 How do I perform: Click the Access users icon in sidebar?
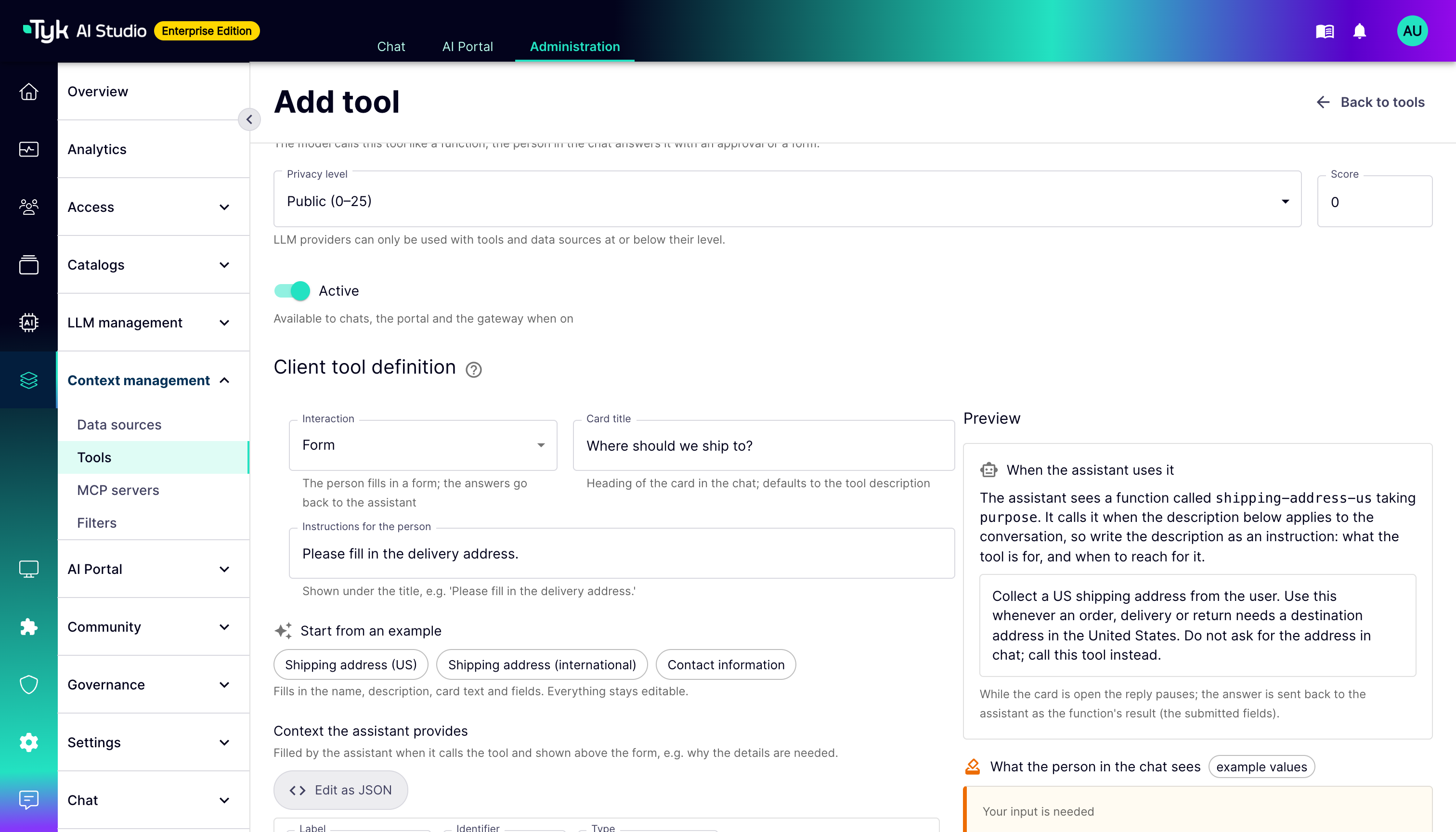click(x=28, y=207)
